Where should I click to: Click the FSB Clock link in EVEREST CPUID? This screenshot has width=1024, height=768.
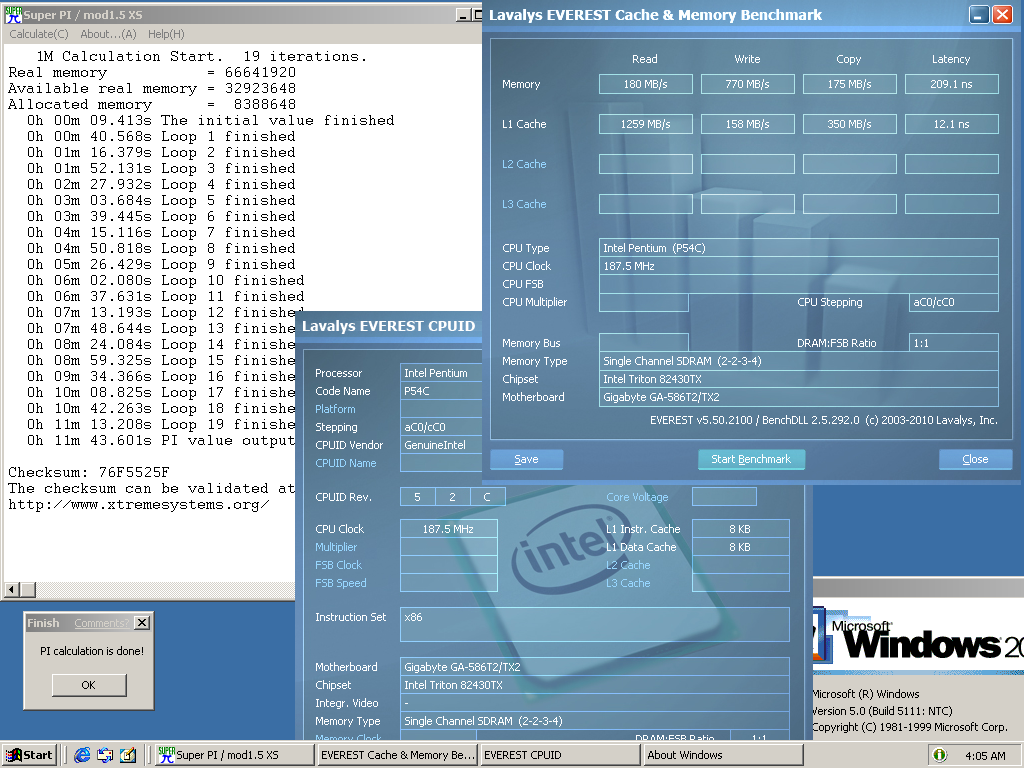338,565
